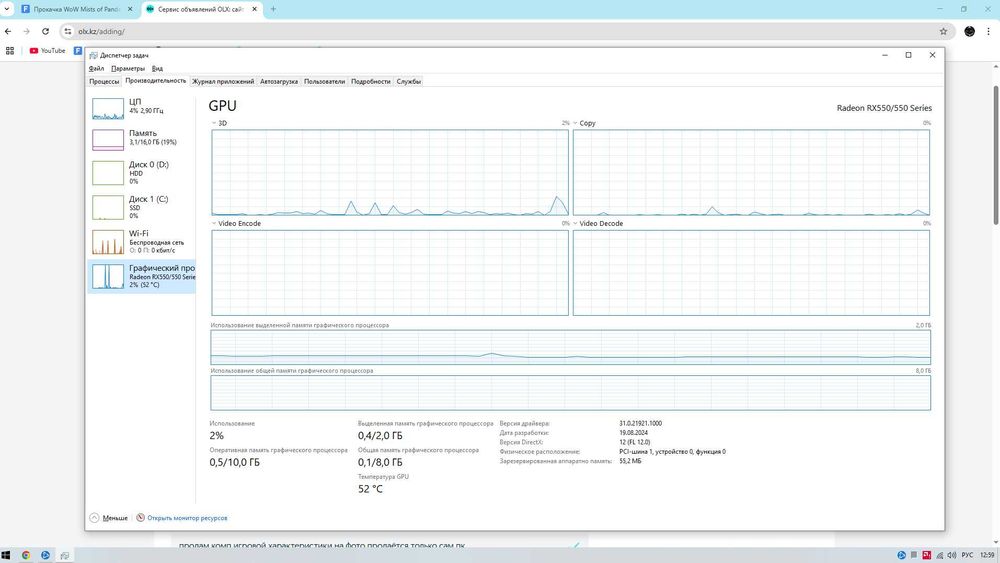This screenshot has height=563, width=1000.
Task: Close the OLX browser tab
Action: coord(254,10)
